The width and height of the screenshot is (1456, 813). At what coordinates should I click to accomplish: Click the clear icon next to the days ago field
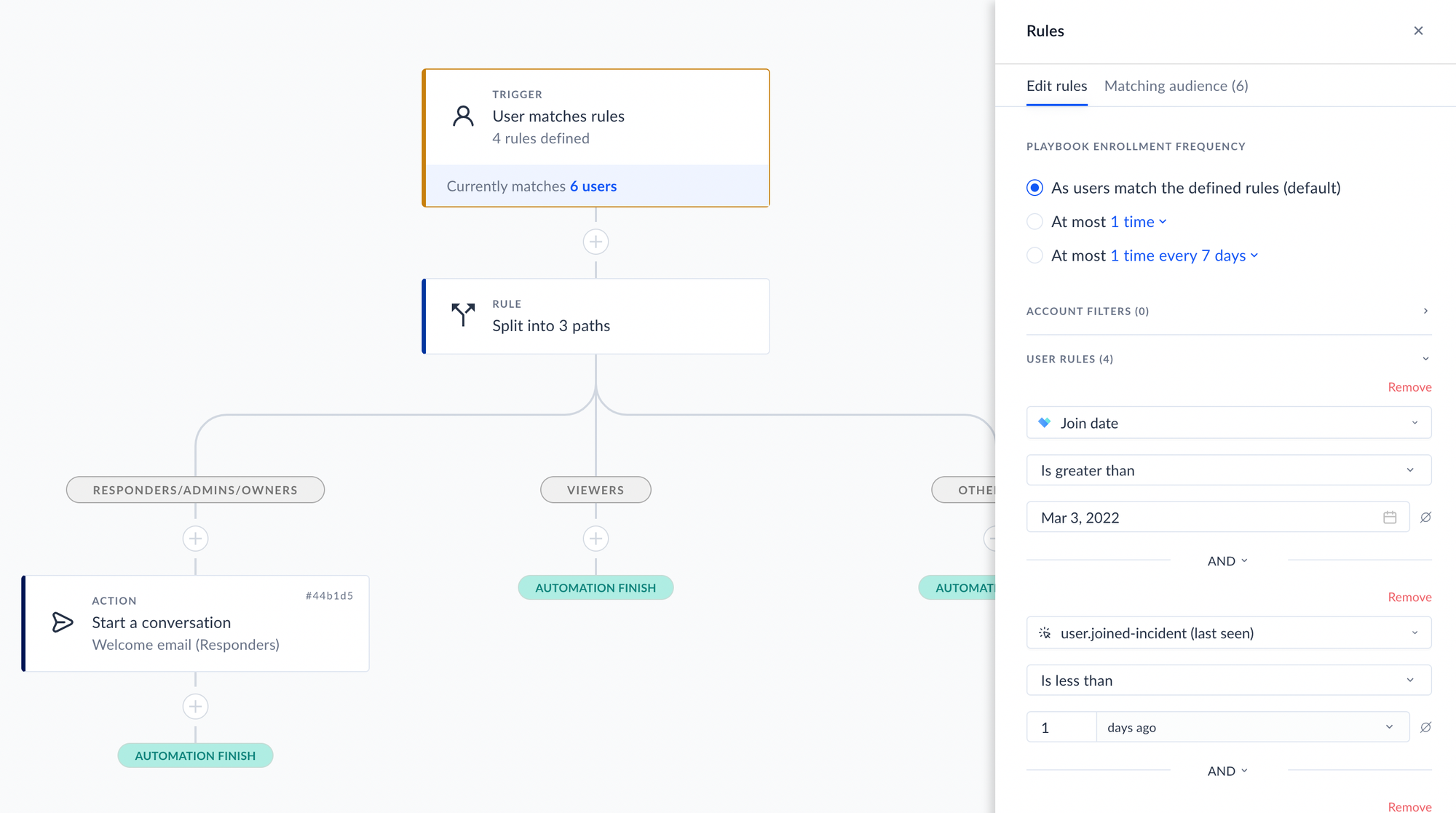[x=1425, y=727]
